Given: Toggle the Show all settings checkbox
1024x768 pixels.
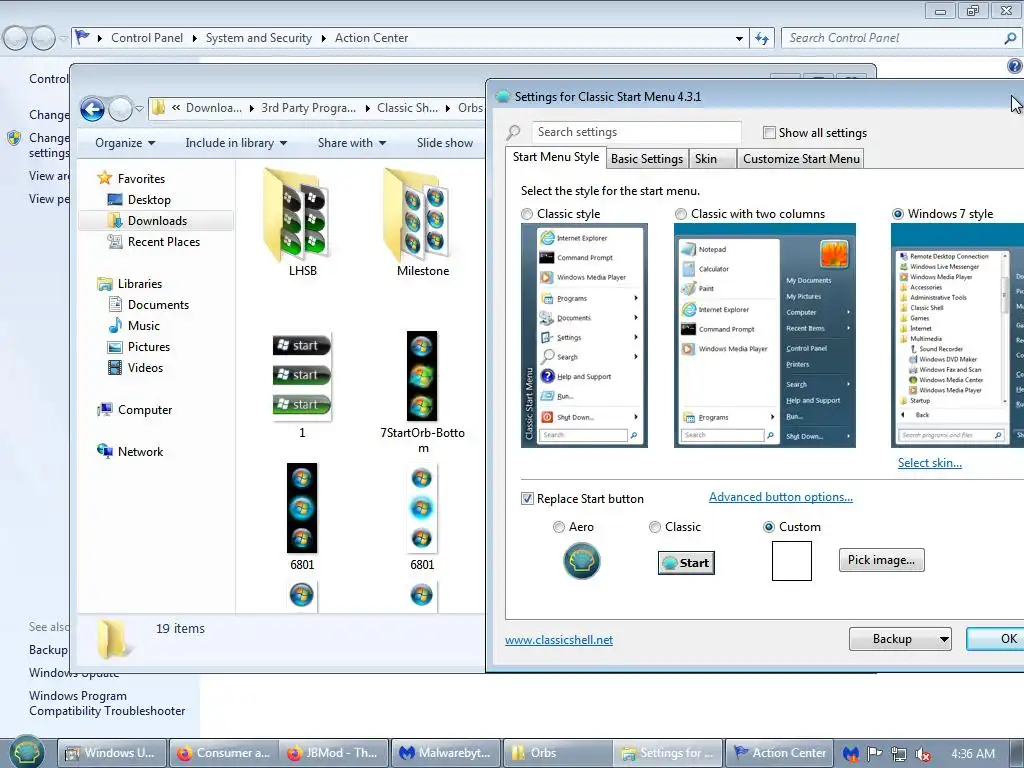Looking at the screenshot, I should [x=769, y=133].
